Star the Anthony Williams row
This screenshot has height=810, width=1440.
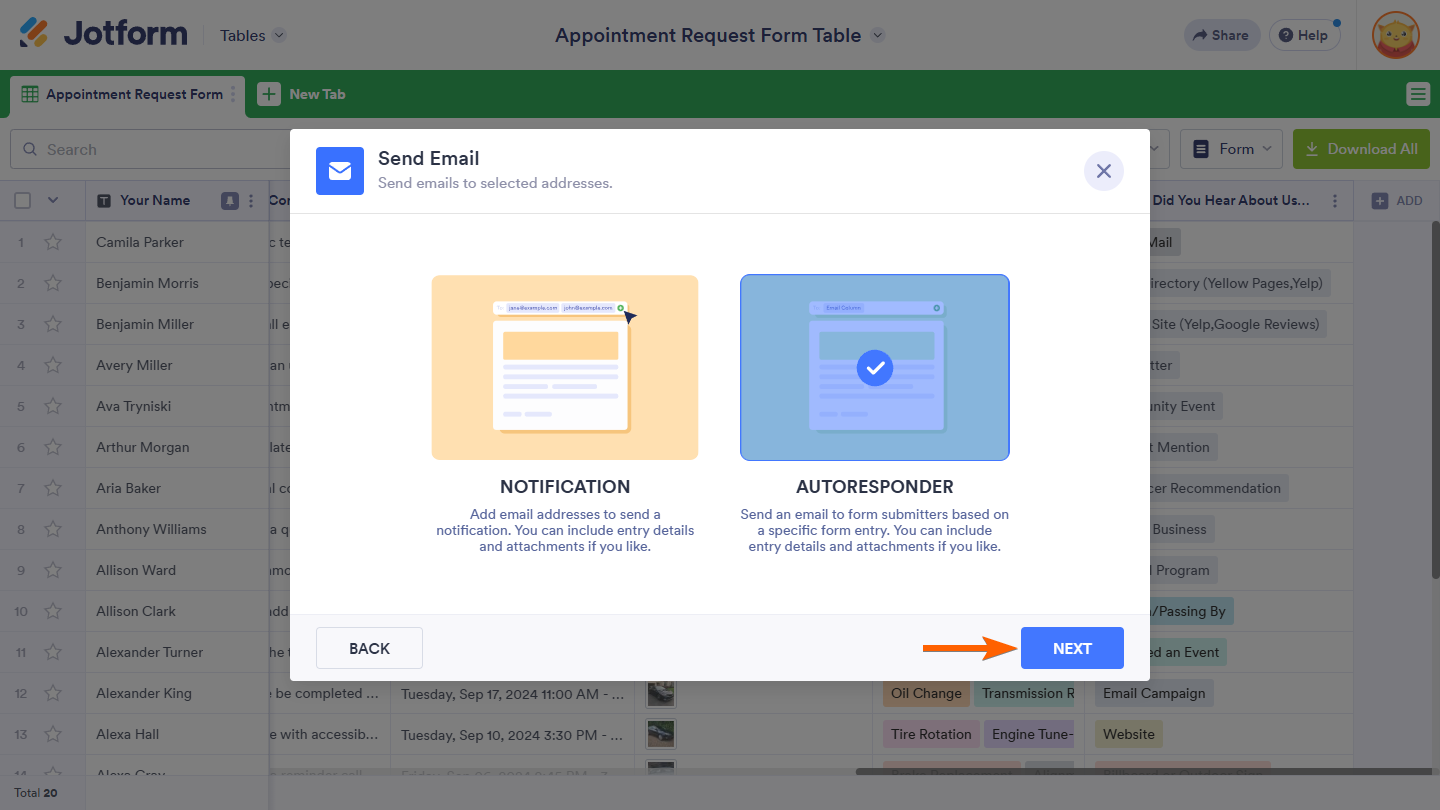(x=53, y=529)
